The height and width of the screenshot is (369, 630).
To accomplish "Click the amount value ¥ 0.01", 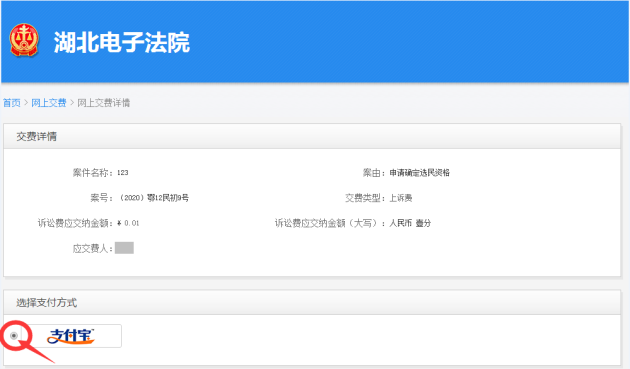I will point(128,223).
